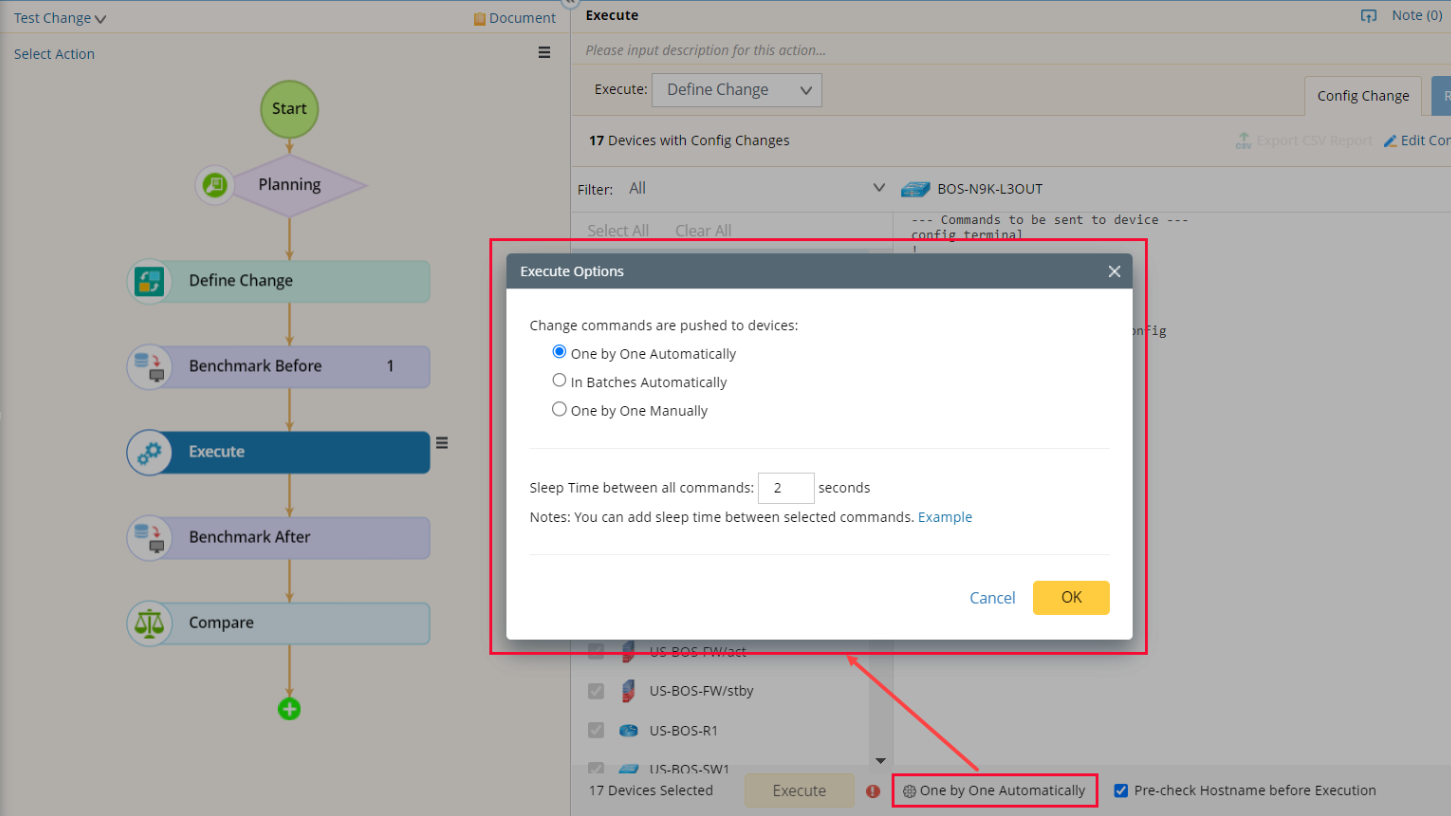The image size is (1451, 816).
Task: Click the Compare scales icon
Action: pos(149,623)
